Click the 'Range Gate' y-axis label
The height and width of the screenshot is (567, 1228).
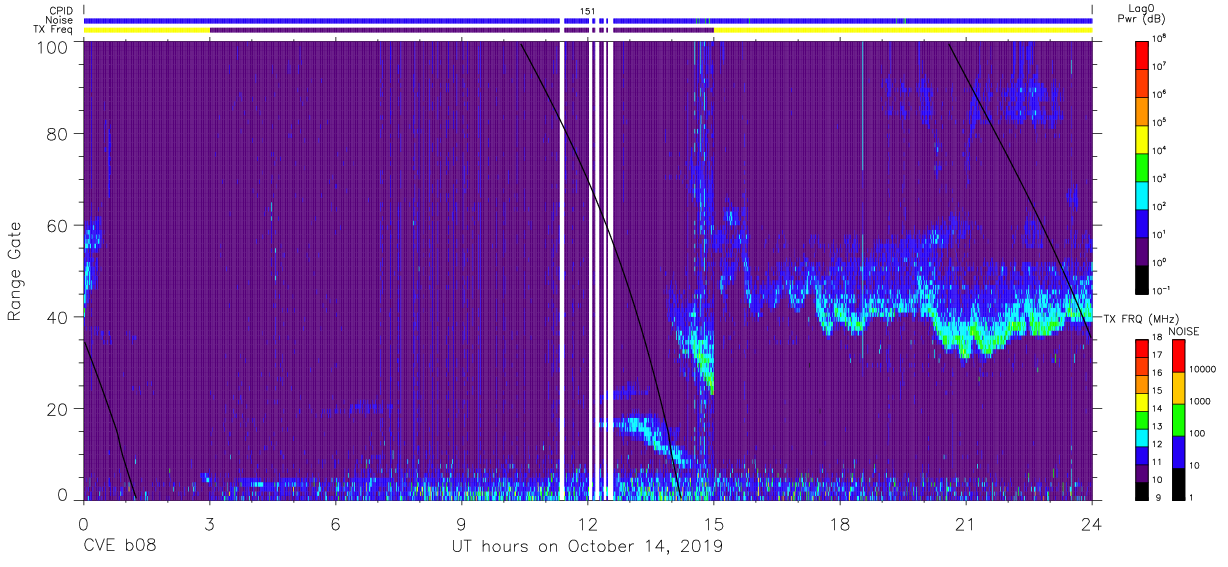[x=15, y=272]
